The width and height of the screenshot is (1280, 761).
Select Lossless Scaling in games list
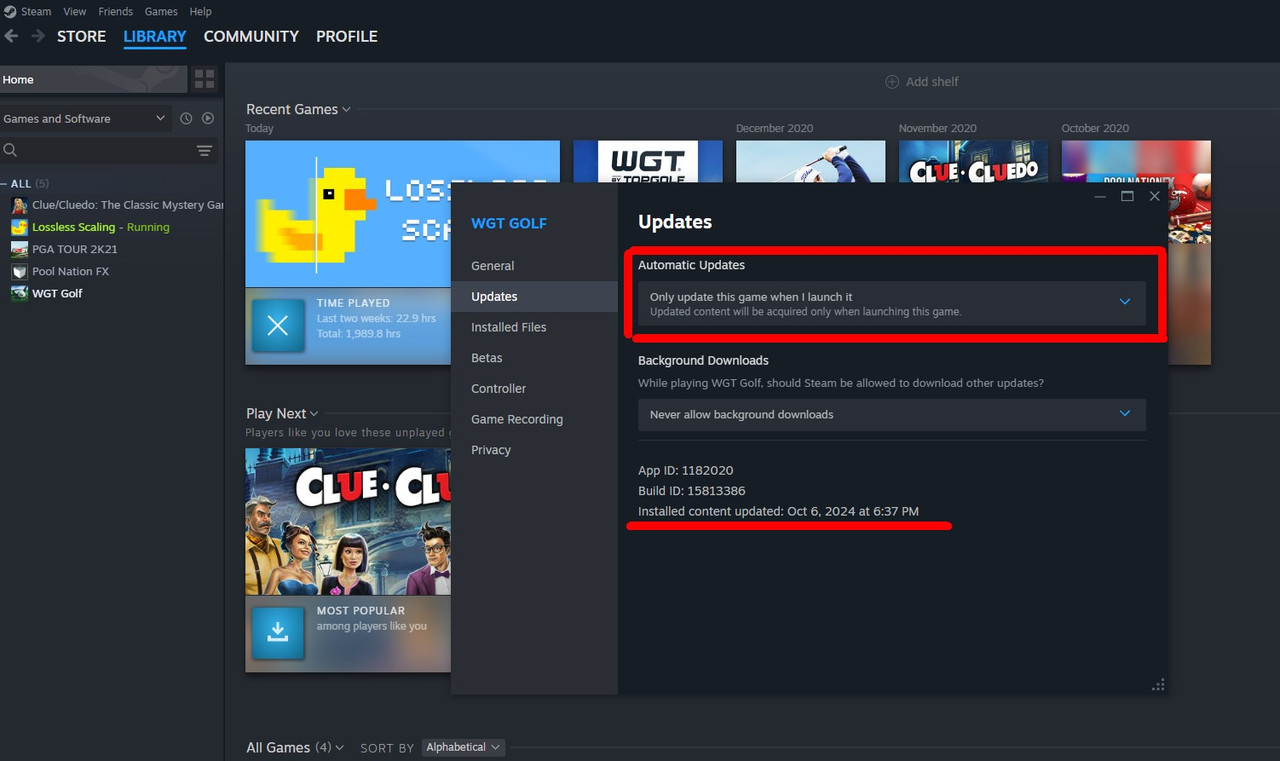[100, 227]
